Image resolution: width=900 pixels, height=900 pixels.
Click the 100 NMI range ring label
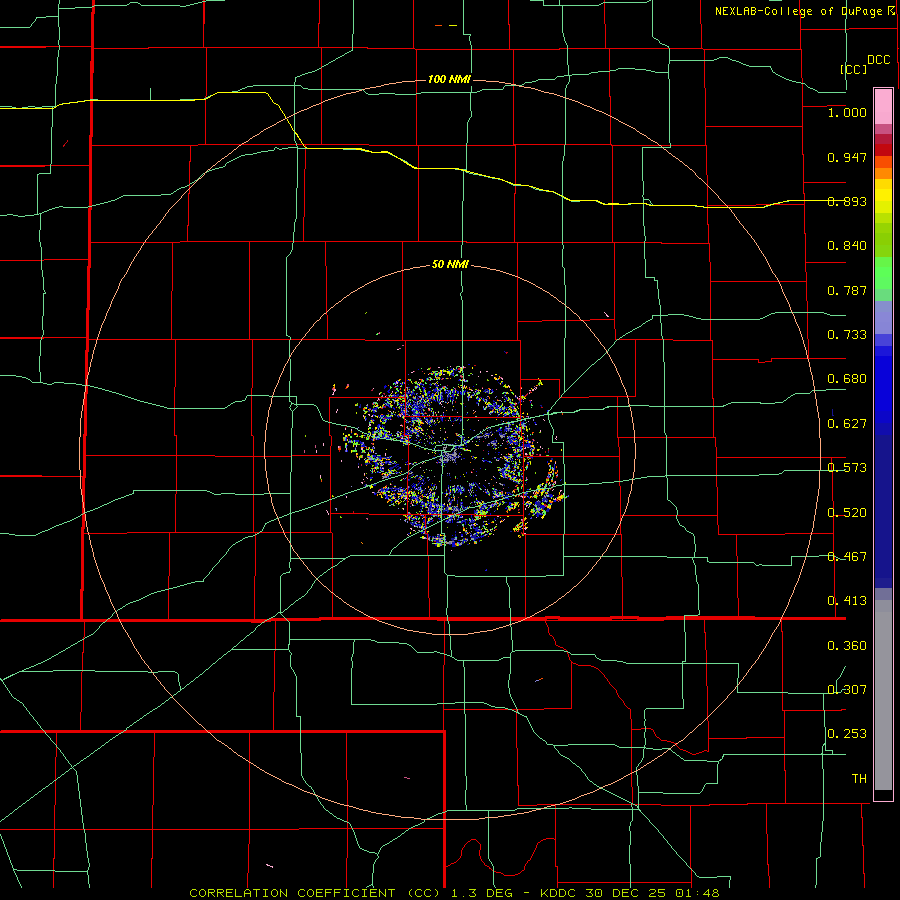pos(449,79)
